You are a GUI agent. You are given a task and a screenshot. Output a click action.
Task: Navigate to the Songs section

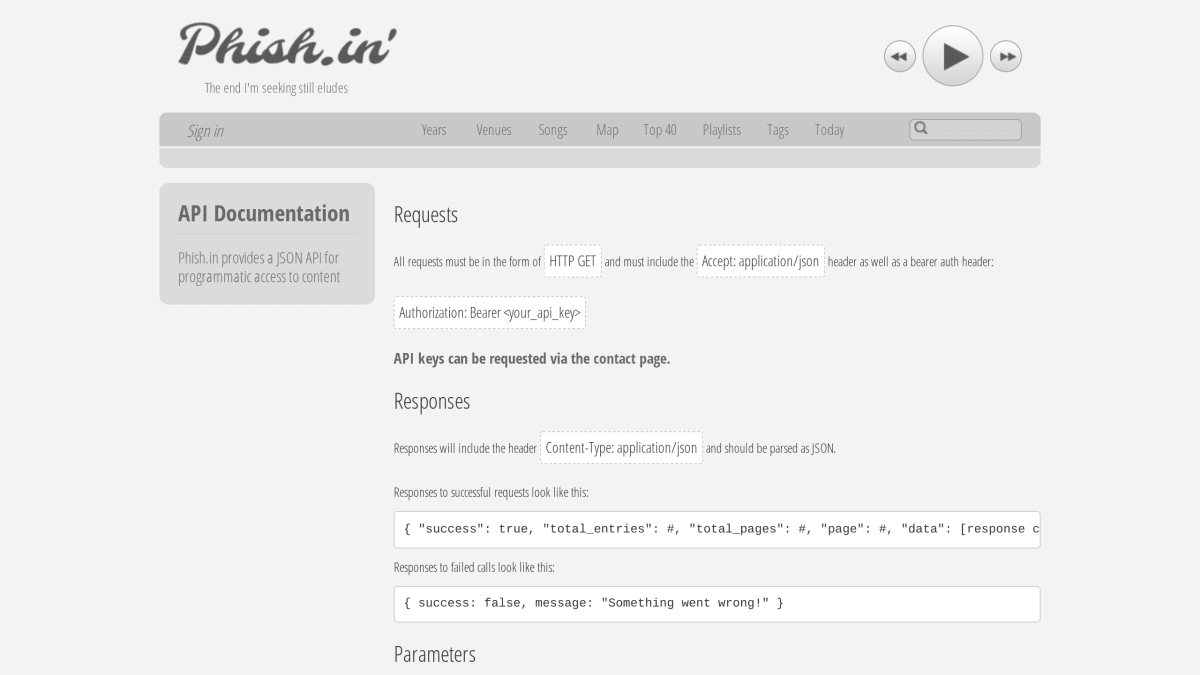[x=553, y=130]
